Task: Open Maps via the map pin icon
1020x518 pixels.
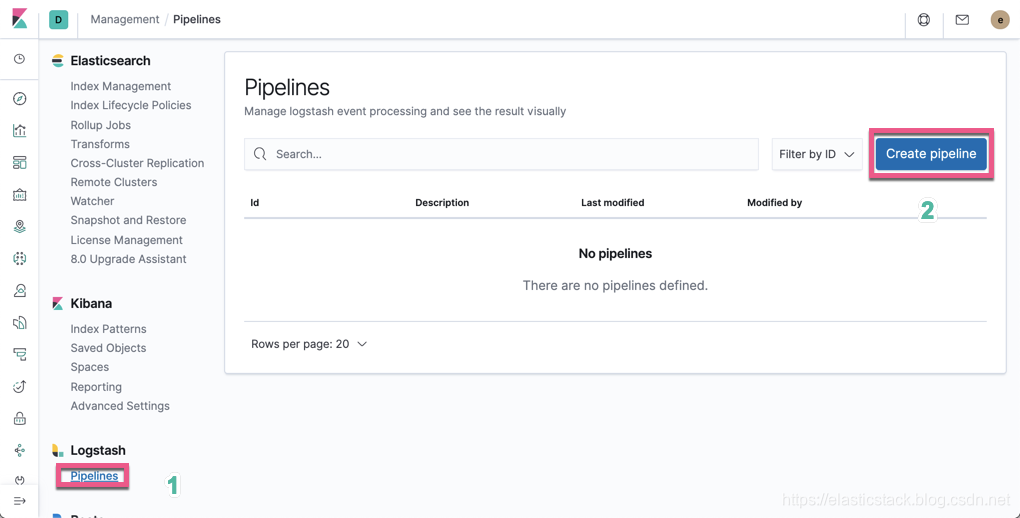Action: [x=20, y=226]
